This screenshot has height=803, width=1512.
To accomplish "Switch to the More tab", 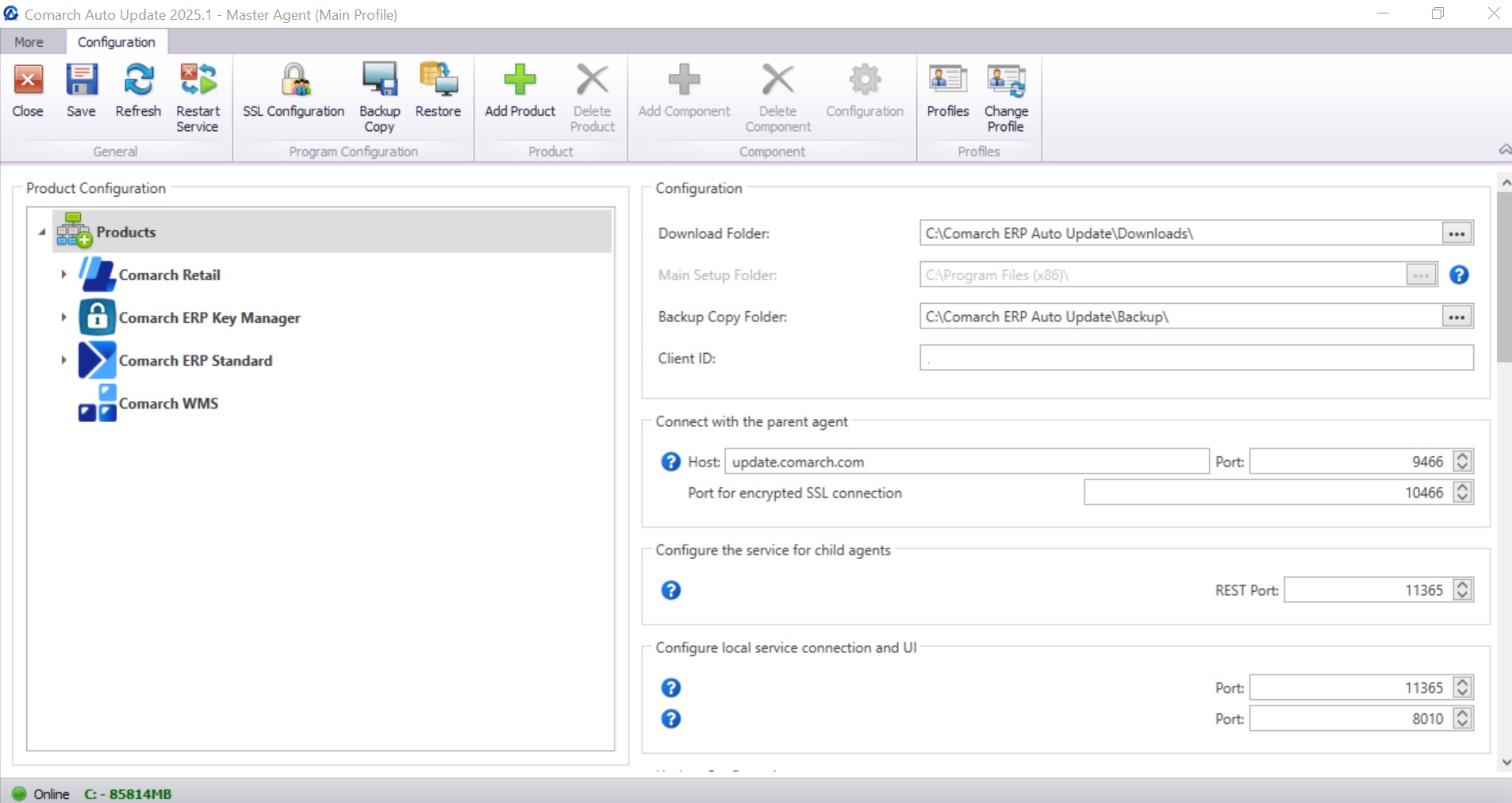I will (x=29, y=42).
